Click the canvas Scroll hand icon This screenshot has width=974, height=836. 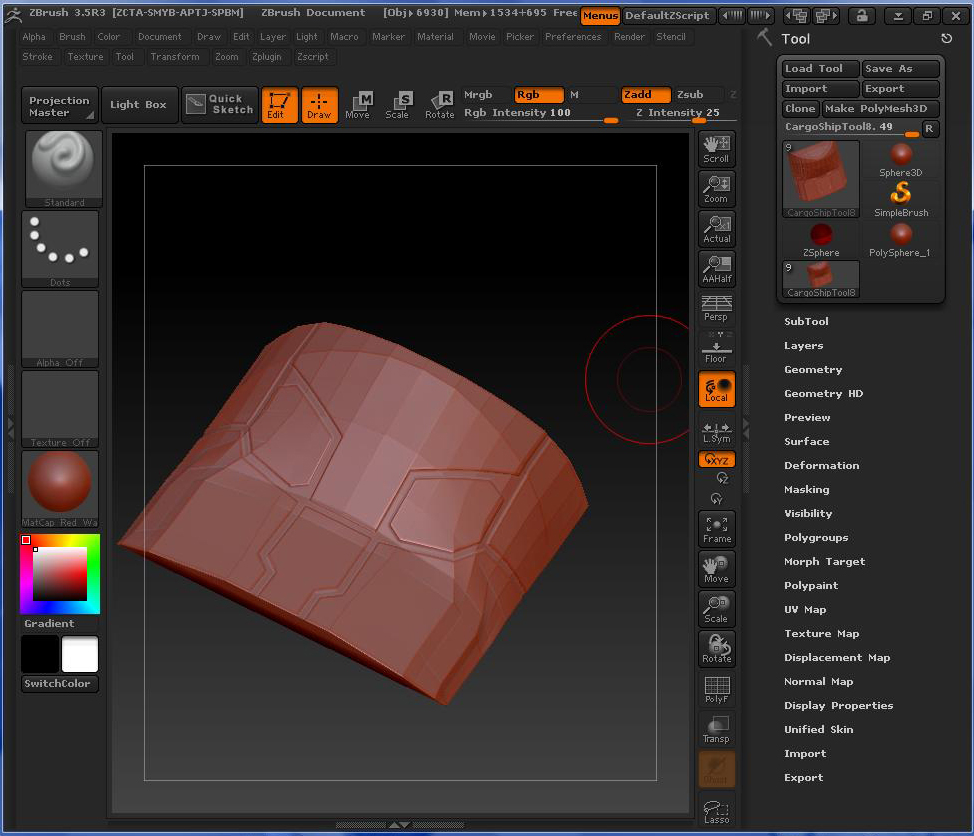point(716,149)
